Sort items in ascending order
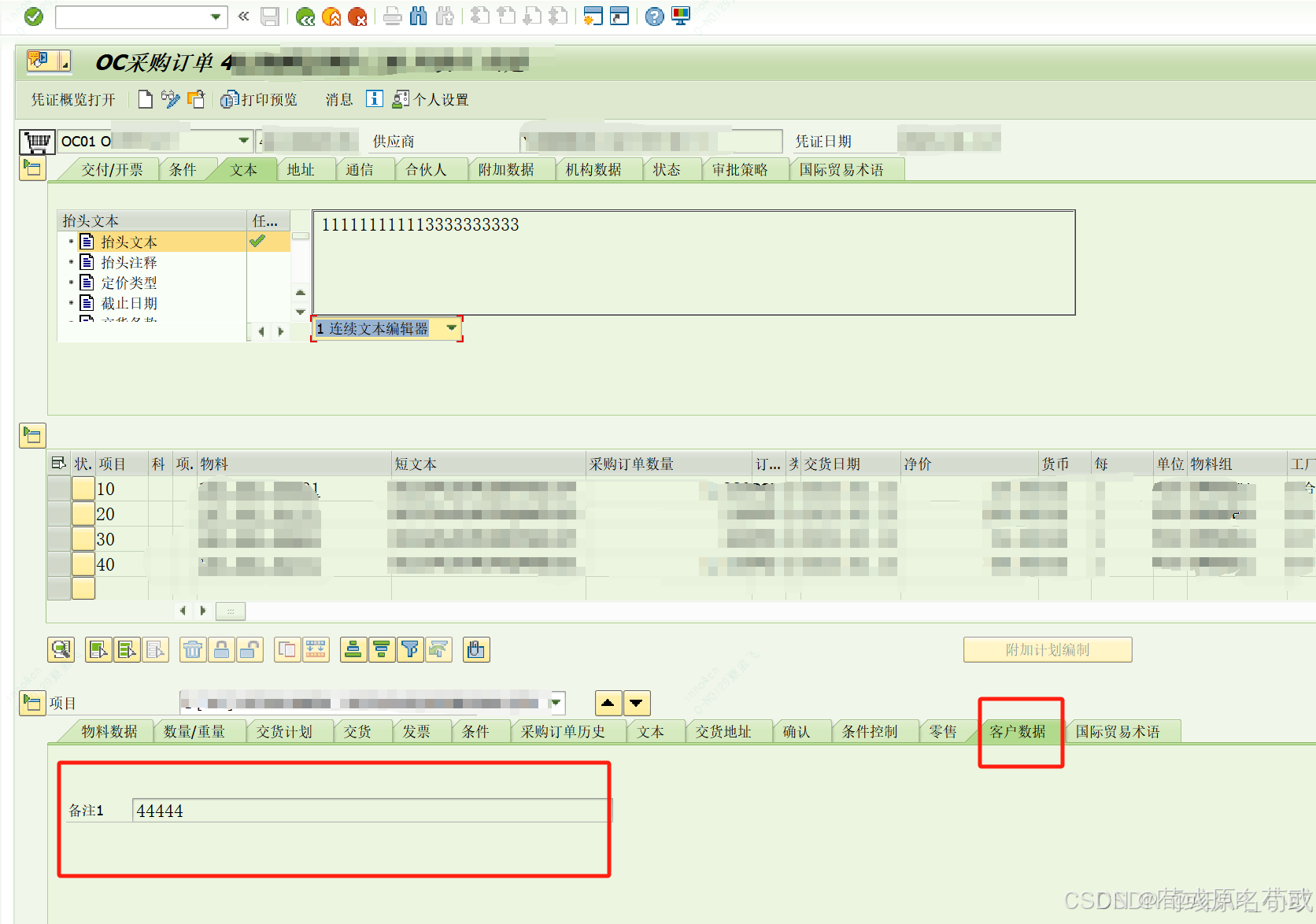This screenshot has width=1316, height=924. pyautogui.click(x=353, y=649)
